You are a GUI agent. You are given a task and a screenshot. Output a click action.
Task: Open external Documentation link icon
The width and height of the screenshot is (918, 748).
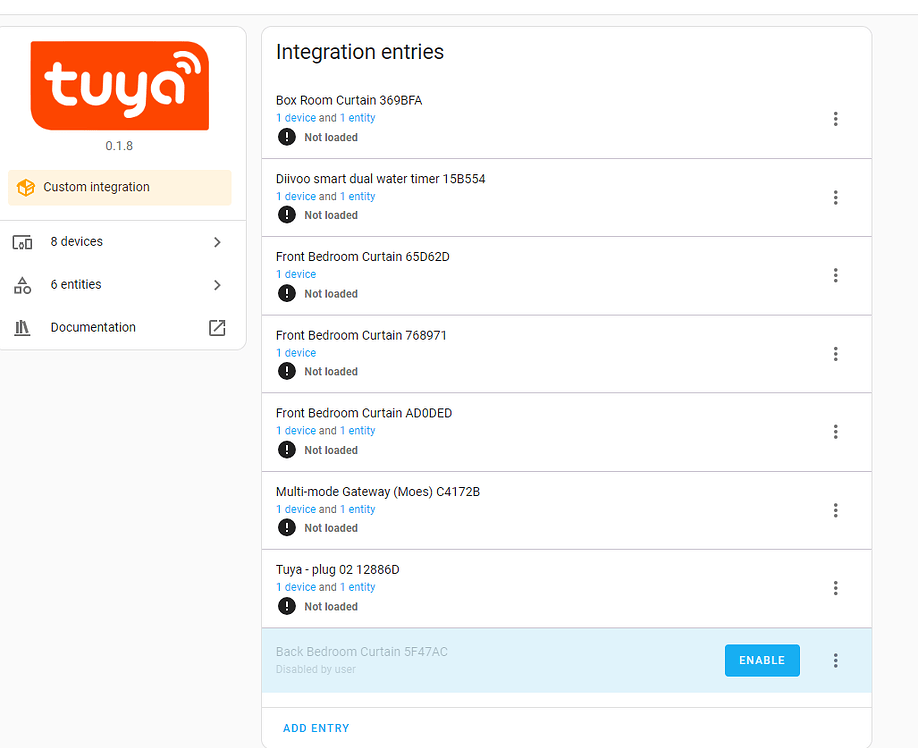(217, 328)
